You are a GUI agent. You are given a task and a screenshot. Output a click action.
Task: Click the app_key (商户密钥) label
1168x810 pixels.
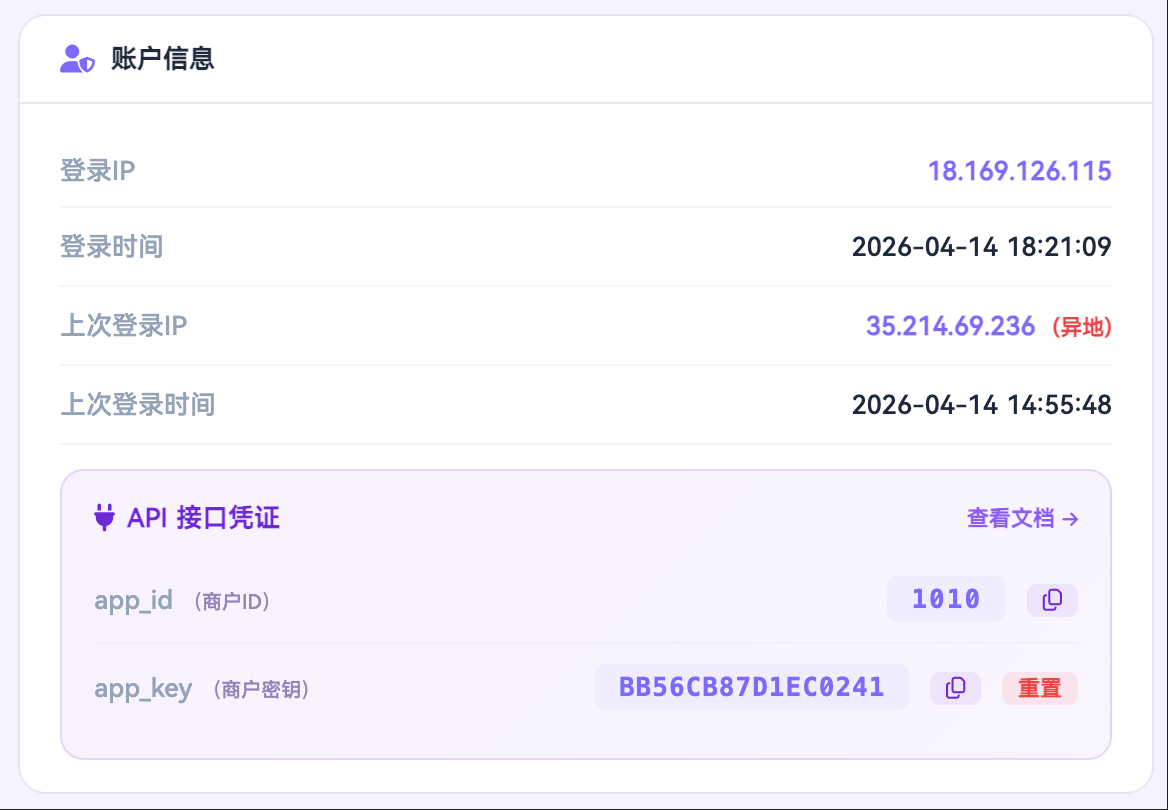click(202, 689)
